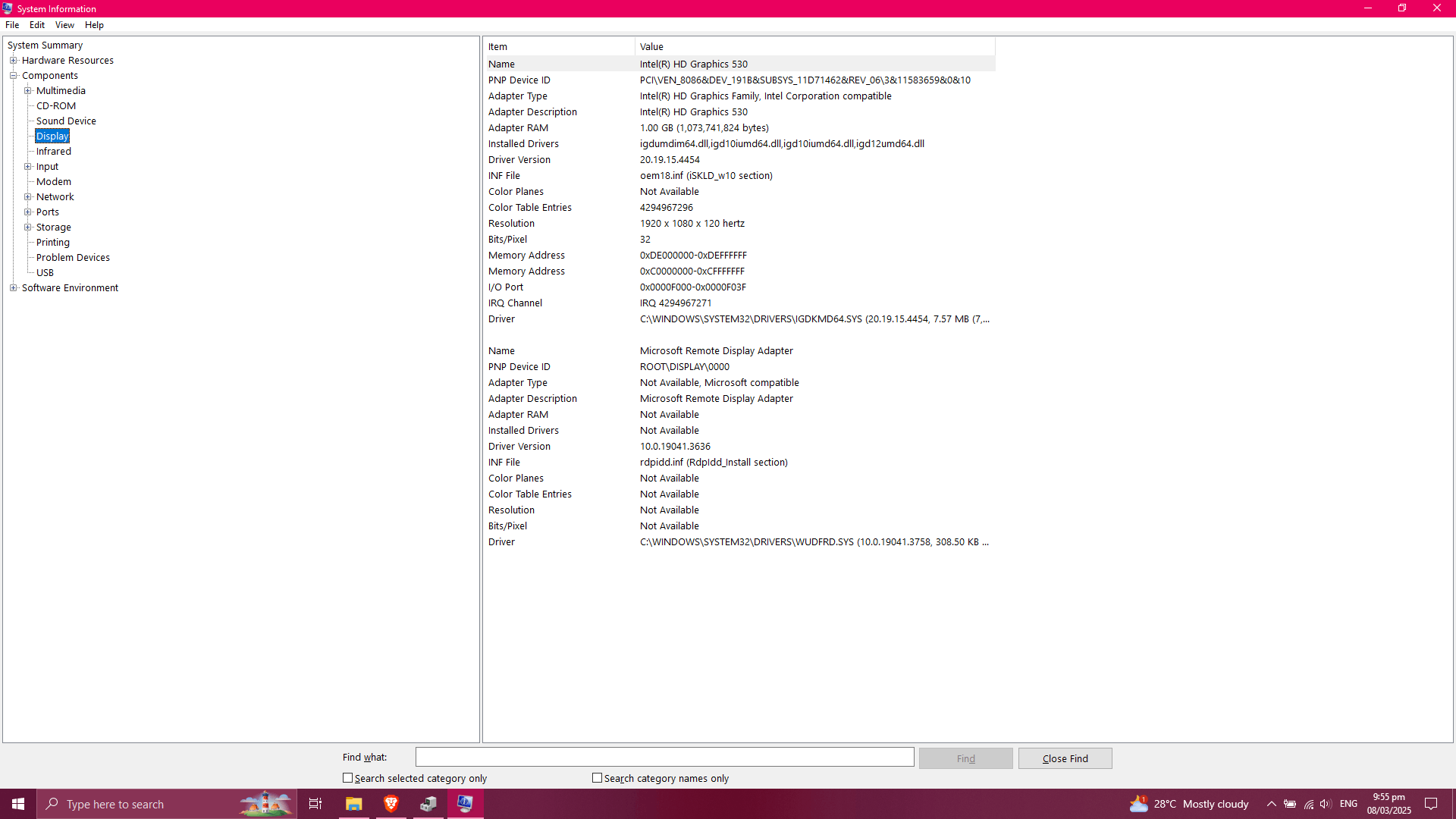Click the Resolution 1920 x 1080 x 120 hertz value
The width and height of the screenshot is (1456, 819).
(x=692, y=224)
